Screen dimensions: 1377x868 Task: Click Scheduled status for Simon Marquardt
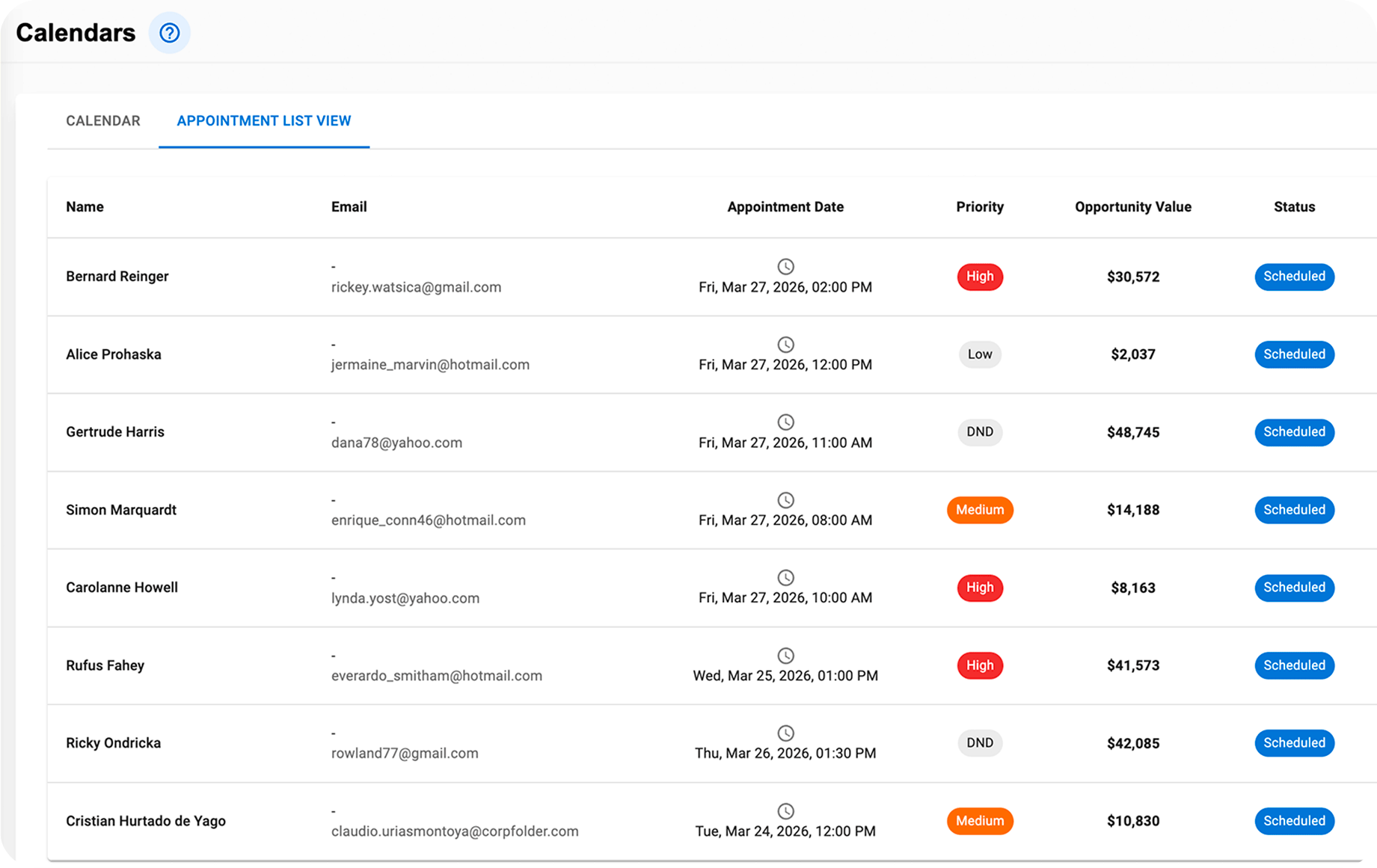[1294, 510]
